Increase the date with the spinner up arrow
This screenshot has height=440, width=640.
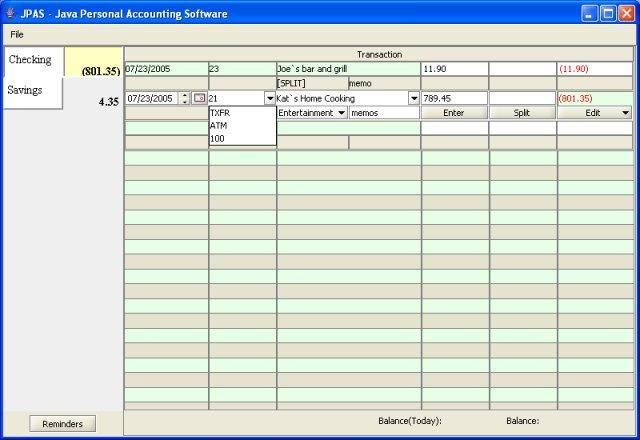click(x=185, y=96)
